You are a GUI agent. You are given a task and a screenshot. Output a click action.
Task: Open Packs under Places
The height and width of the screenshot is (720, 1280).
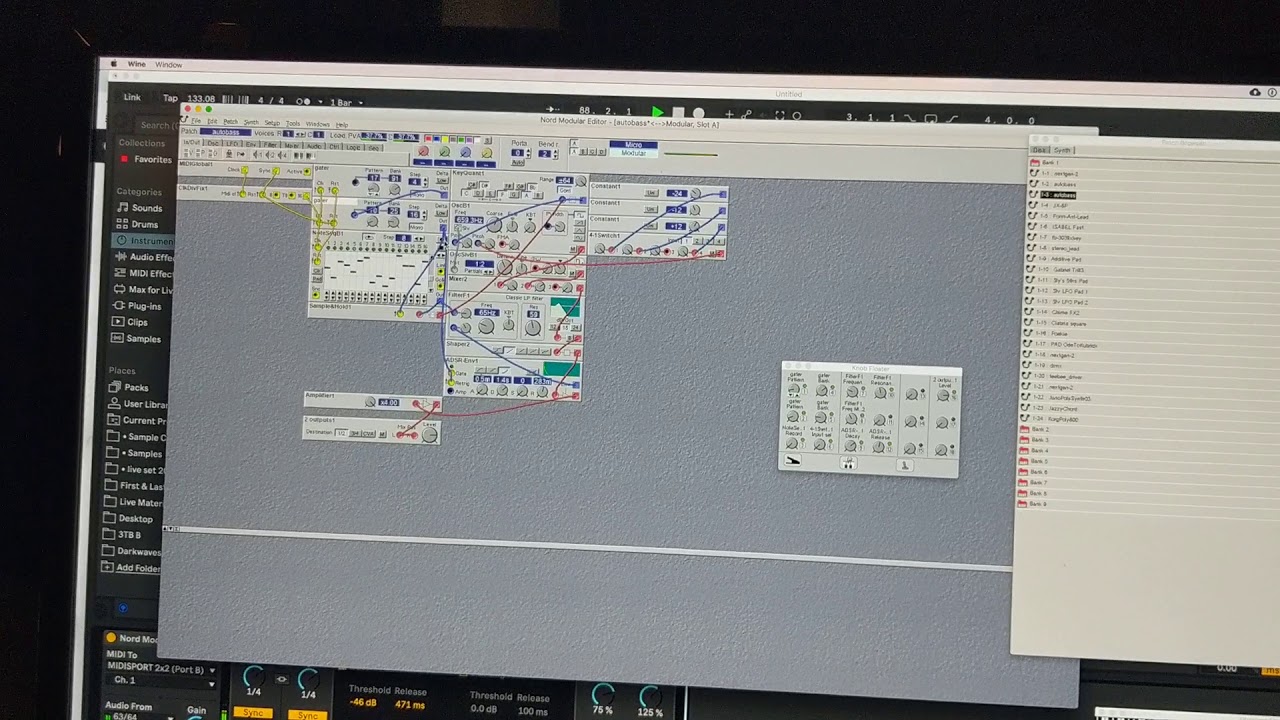[136, 387]
